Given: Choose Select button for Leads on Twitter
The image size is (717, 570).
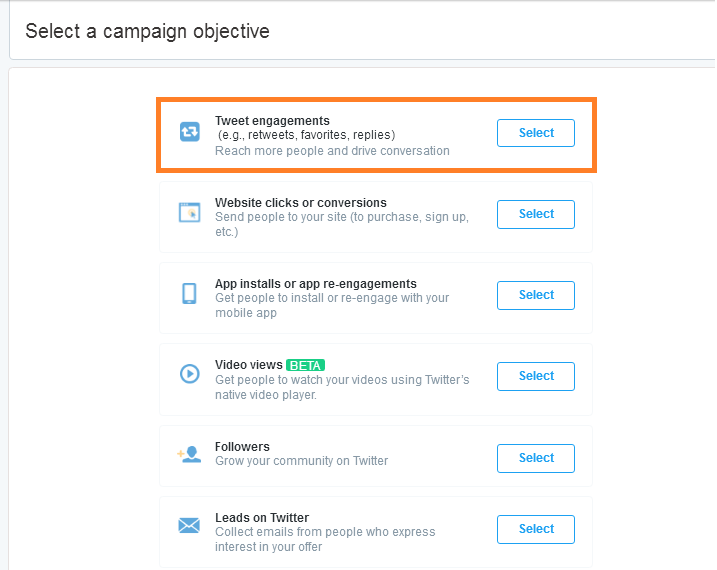Looking at the screenshot, I should click(536, 529).
